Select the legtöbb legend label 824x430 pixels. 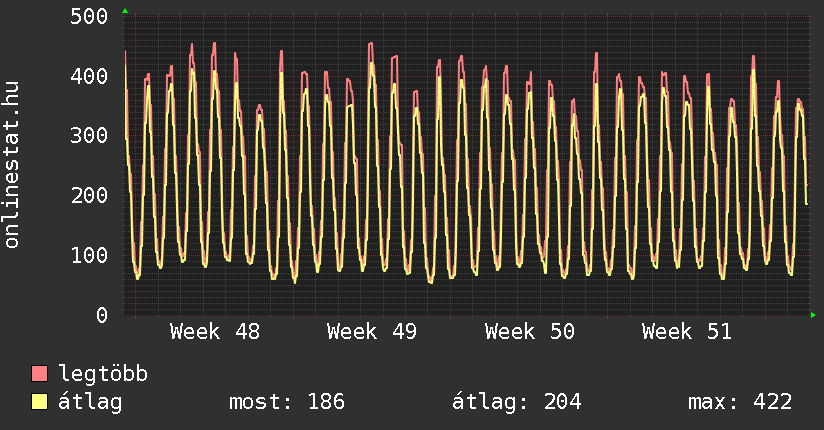coord(103,374)
